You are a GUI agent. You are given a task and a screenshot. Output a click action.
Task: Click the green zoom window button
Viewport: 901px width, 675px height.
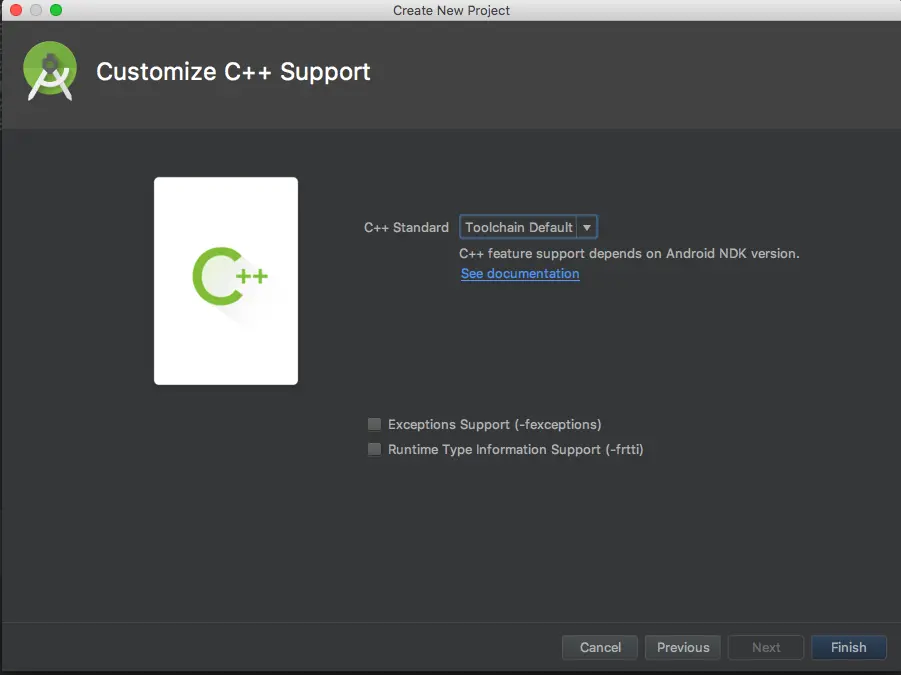click(x=56, y=10)
